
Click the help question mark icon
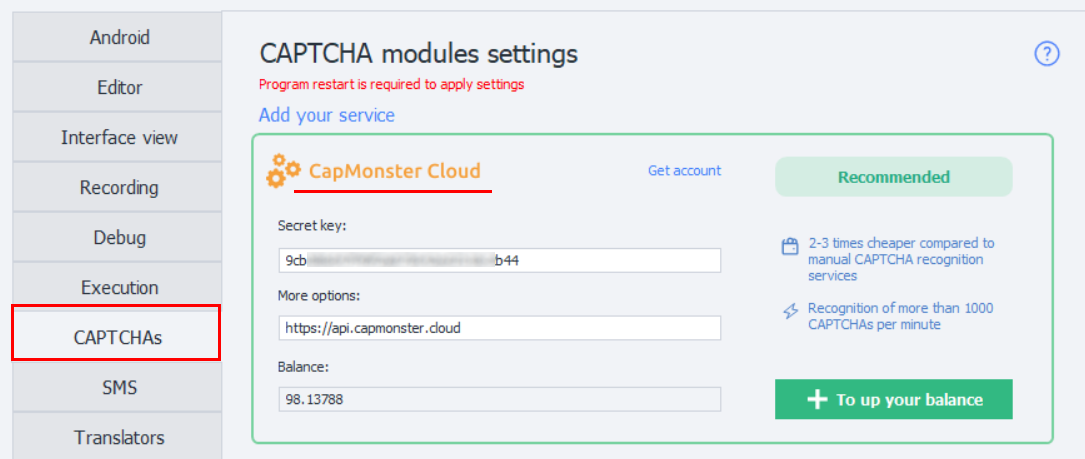click(x=1047, y=53)
